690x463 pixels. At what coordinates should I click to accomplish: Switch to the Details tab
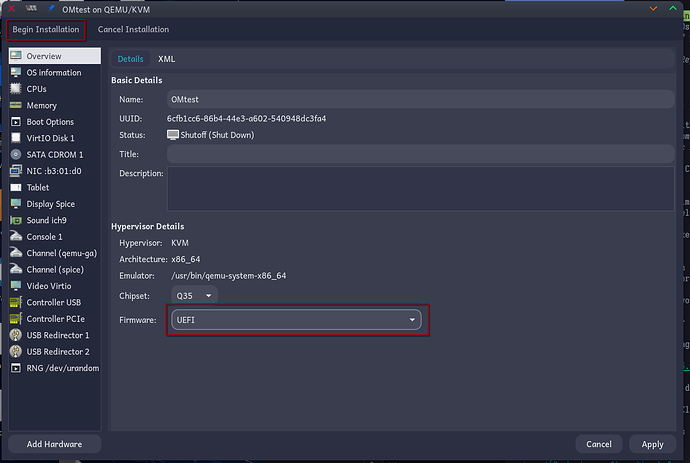point(130,59)
